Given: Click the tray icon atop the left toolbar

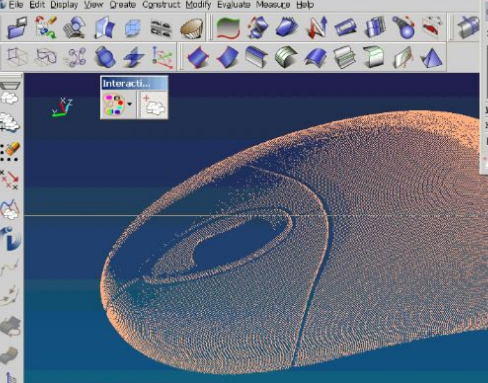Looking at the screenshot, I should tap(11, 85).
